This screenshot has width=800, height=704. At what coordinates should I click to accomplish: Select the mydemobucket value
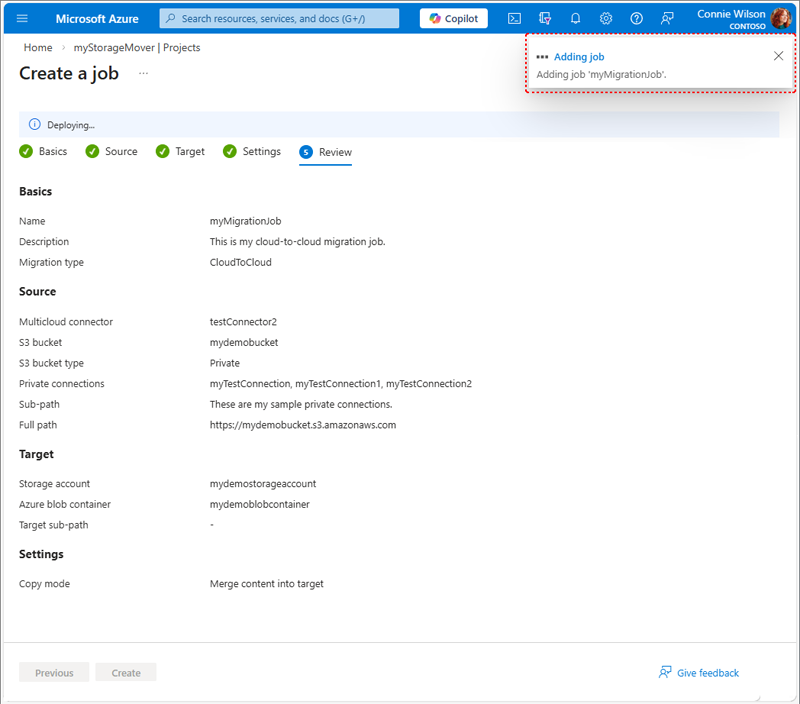pos(244,342)
